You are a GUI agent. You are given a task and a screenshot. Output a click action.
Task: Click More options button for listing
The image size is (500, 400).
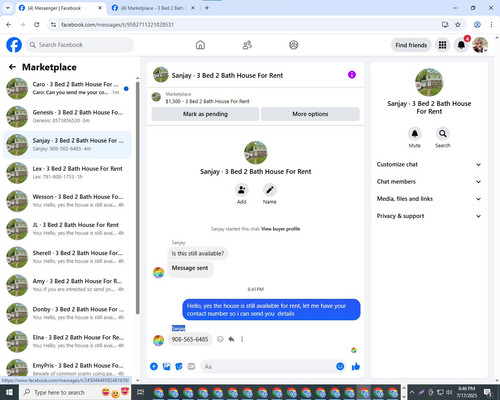point(310,114)
